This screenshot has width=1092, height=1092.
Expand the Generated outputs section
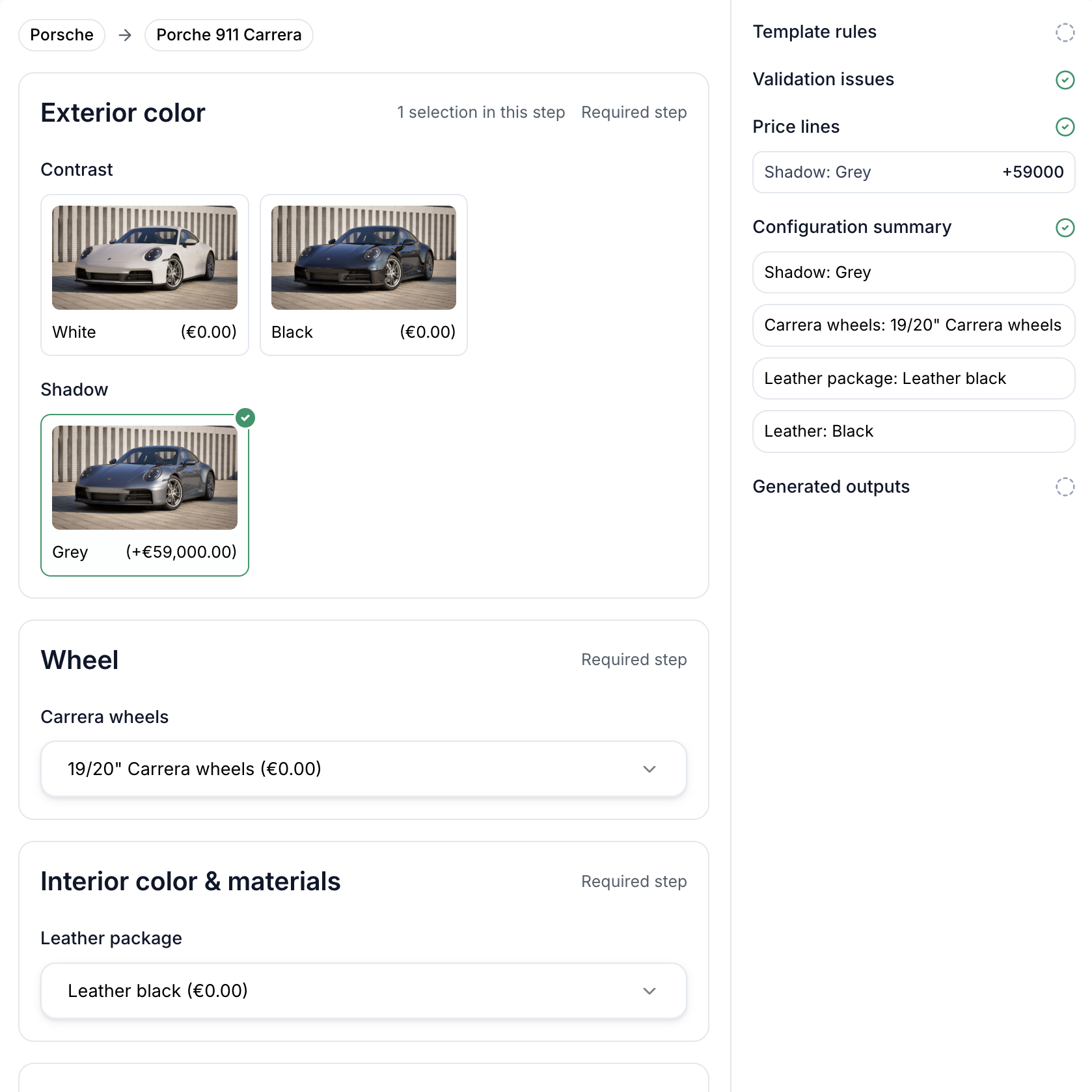tap(914, 487)
